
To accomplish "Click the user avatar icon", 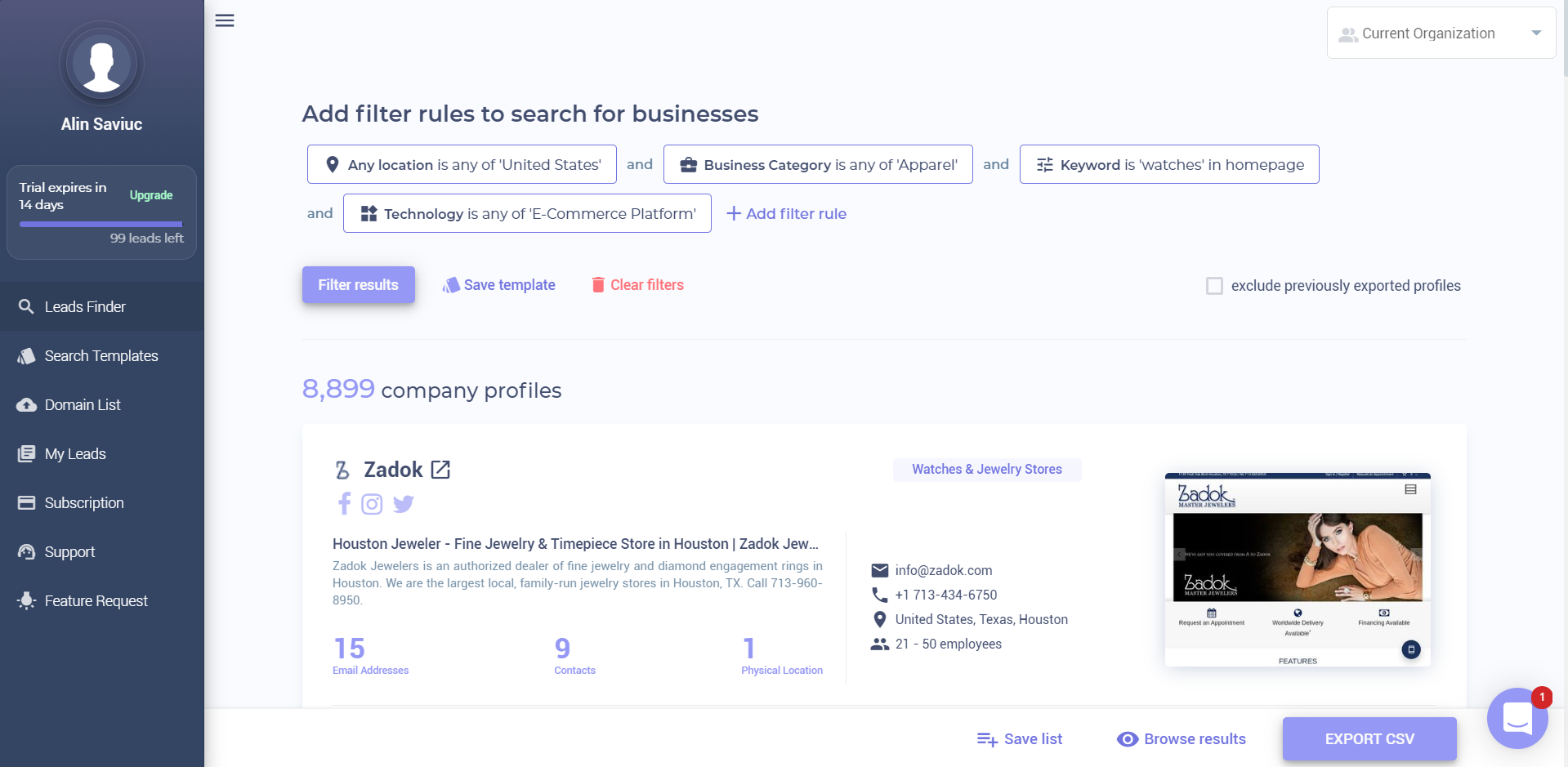I will [102, 64].
